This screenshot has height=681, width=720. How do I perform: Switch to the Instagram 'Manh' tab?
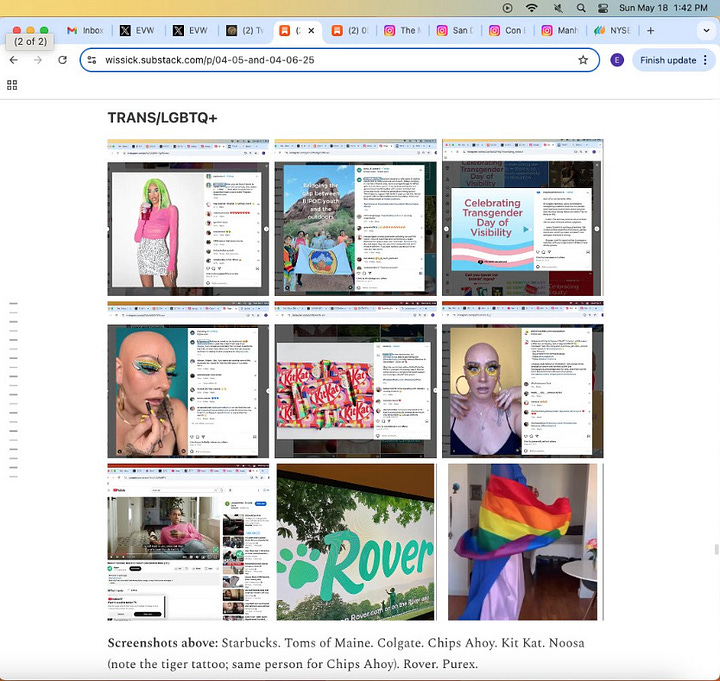tap(560, 31)
